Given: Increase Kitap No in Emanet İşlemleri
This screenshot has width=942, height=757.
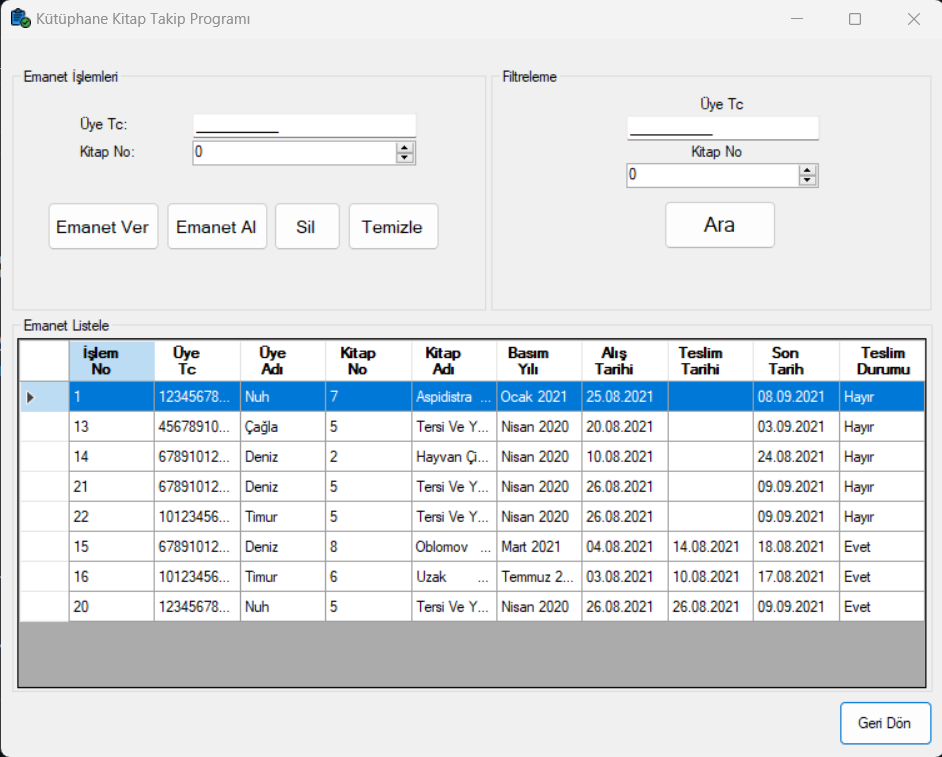Looking at the screenshot, I should [405, 147].
